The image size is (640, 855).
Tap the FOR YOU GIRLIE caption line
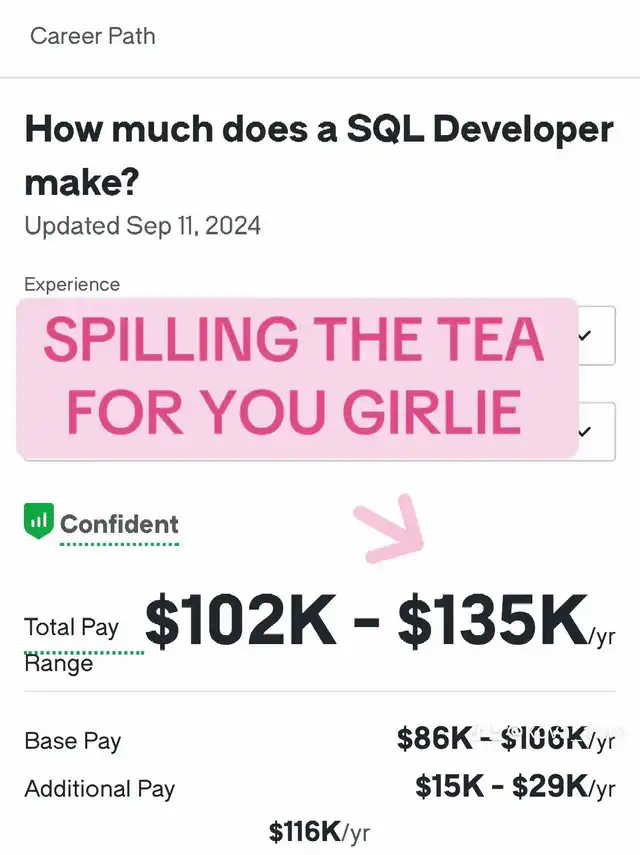tap(294, 410)
